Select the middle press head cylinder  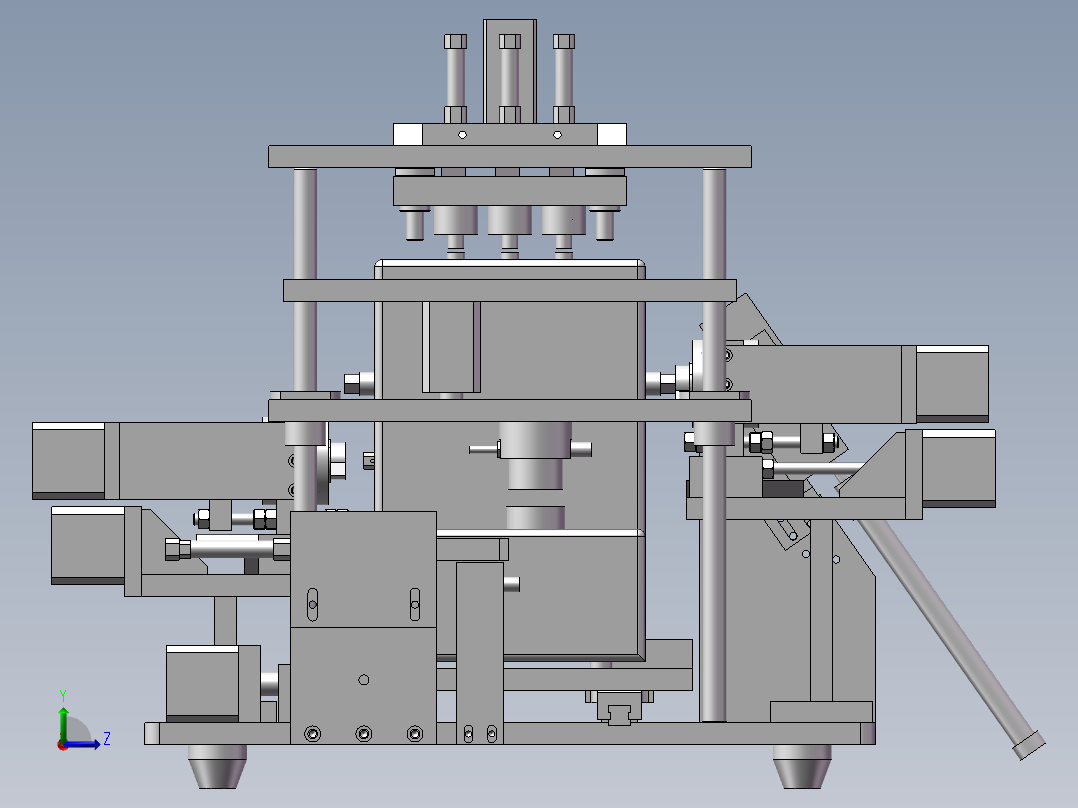pos(509,220)
